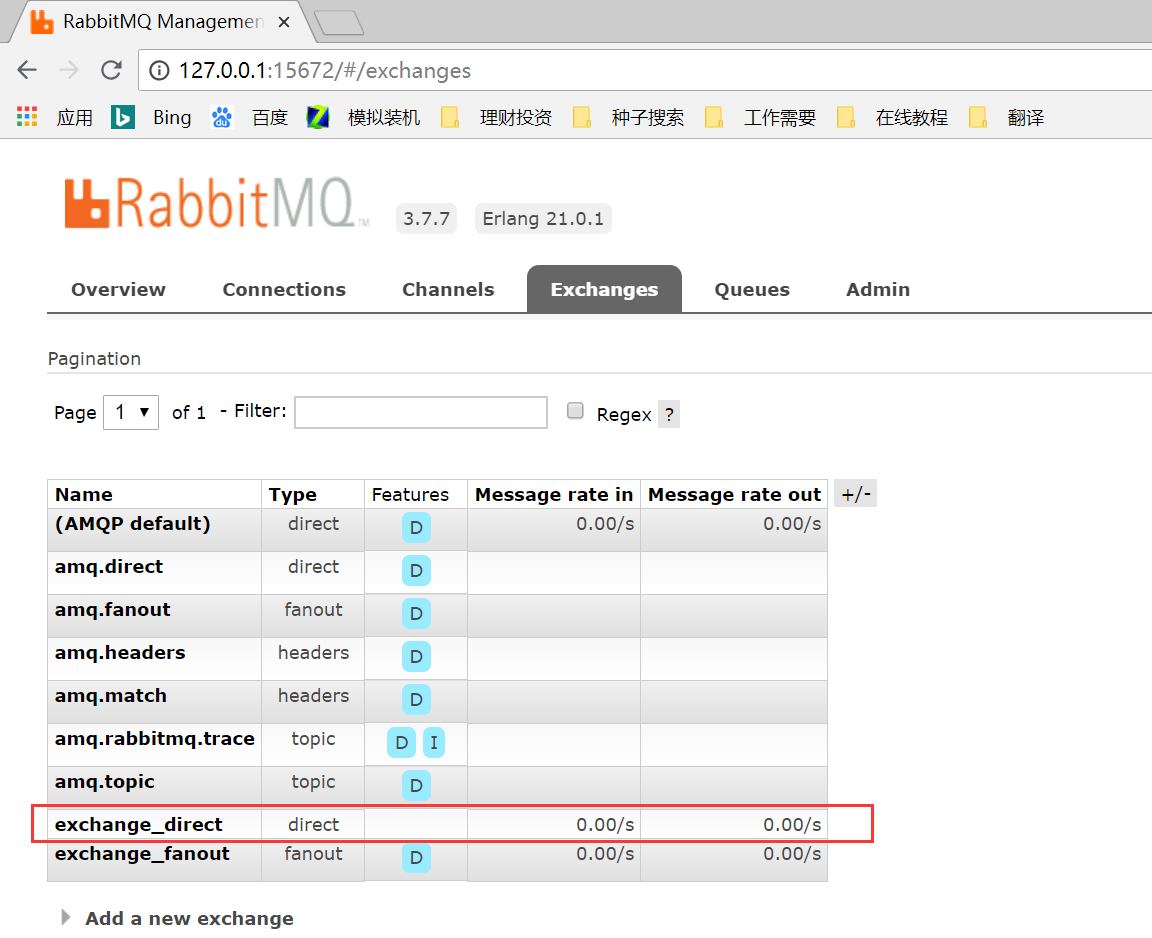Open the Regex help question mark
1152x938 pixels.
[x=669, y=414]
